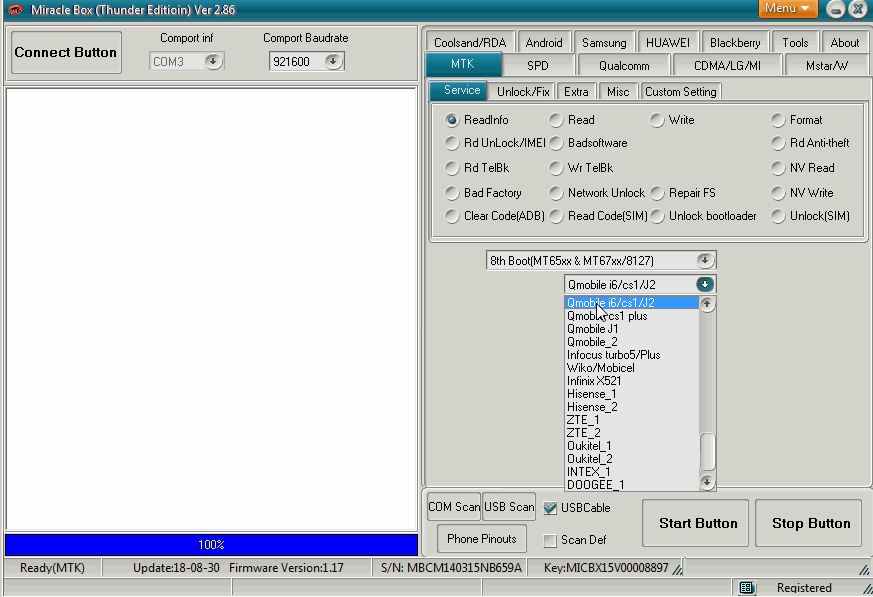This screenshot has width=873, height=597.
Task: Switch to the Qualcomm tab
Action: click(624, 65)
